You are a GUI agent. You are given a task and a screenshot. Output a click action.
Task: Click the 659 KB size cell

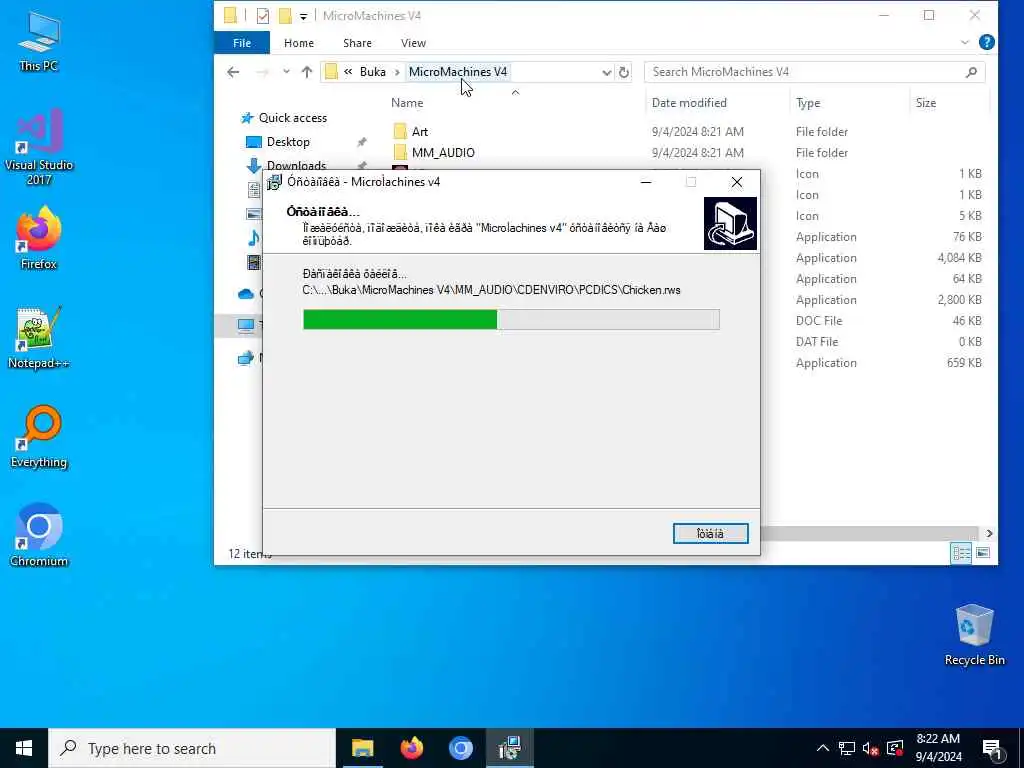(x=964, y=363)
